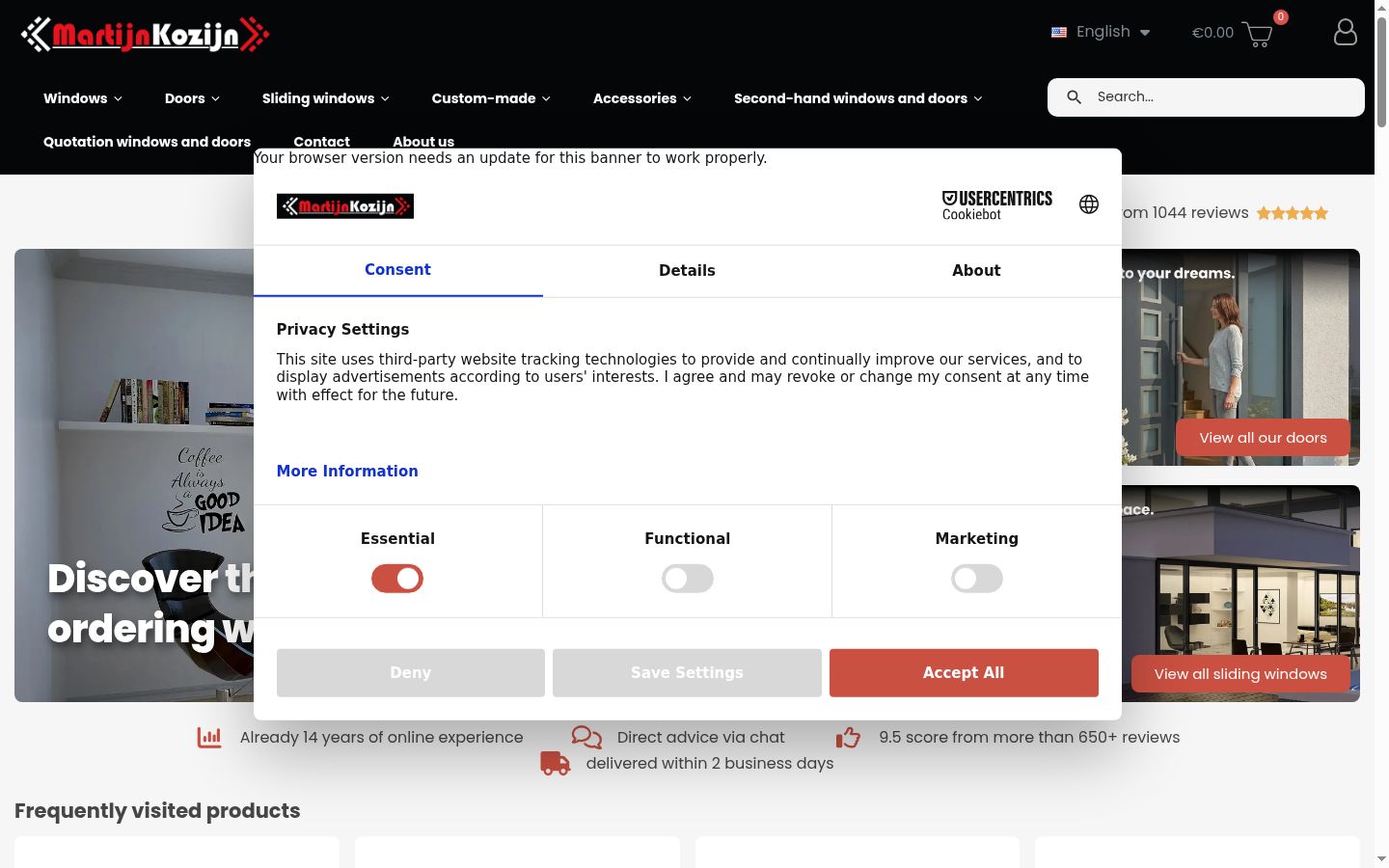Open the Custom-made dropdown

(x=491, y=98)
